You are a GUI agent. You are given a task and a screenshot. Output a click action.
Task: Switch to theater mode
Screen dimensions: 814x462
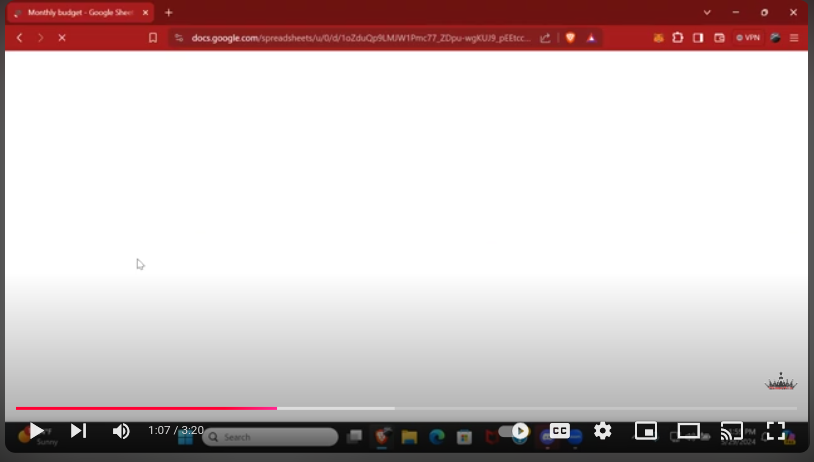pos(688,431)
